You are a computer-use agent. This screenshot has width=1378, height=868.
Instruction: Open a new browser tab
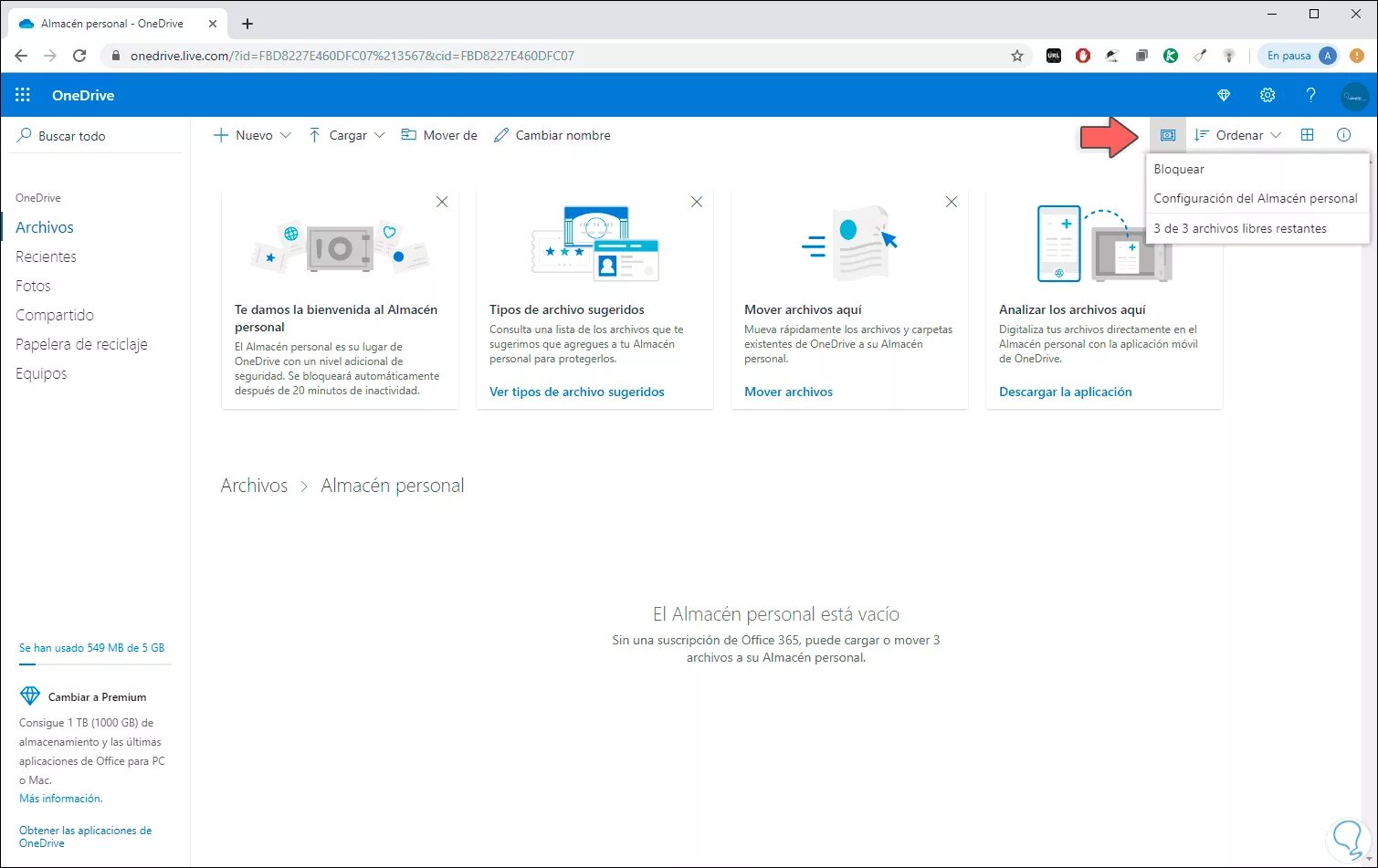click(x=247, y=24)
